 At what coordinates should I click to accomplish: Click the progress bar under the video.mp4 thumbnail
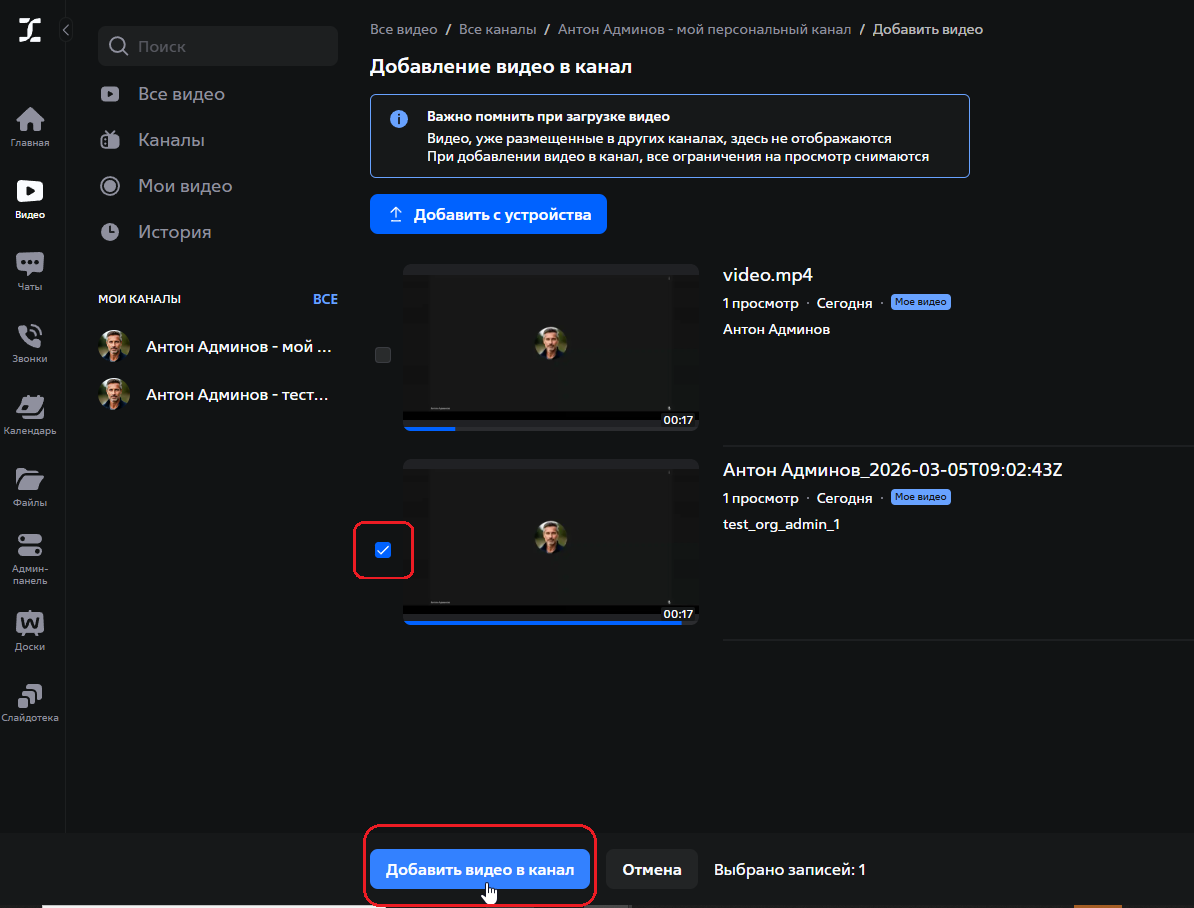click(x=550, y=428)
